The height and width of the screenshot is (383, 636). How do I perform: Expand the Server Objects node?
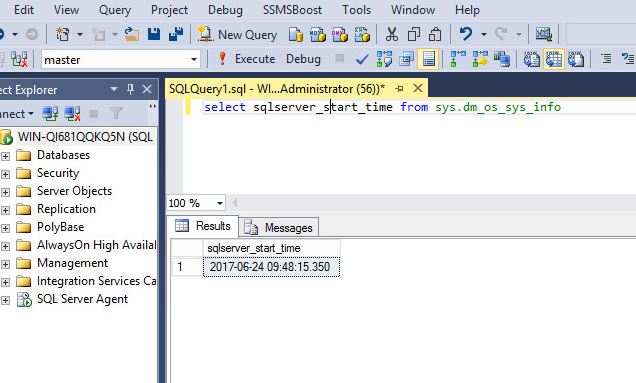[x=5, y=192]
